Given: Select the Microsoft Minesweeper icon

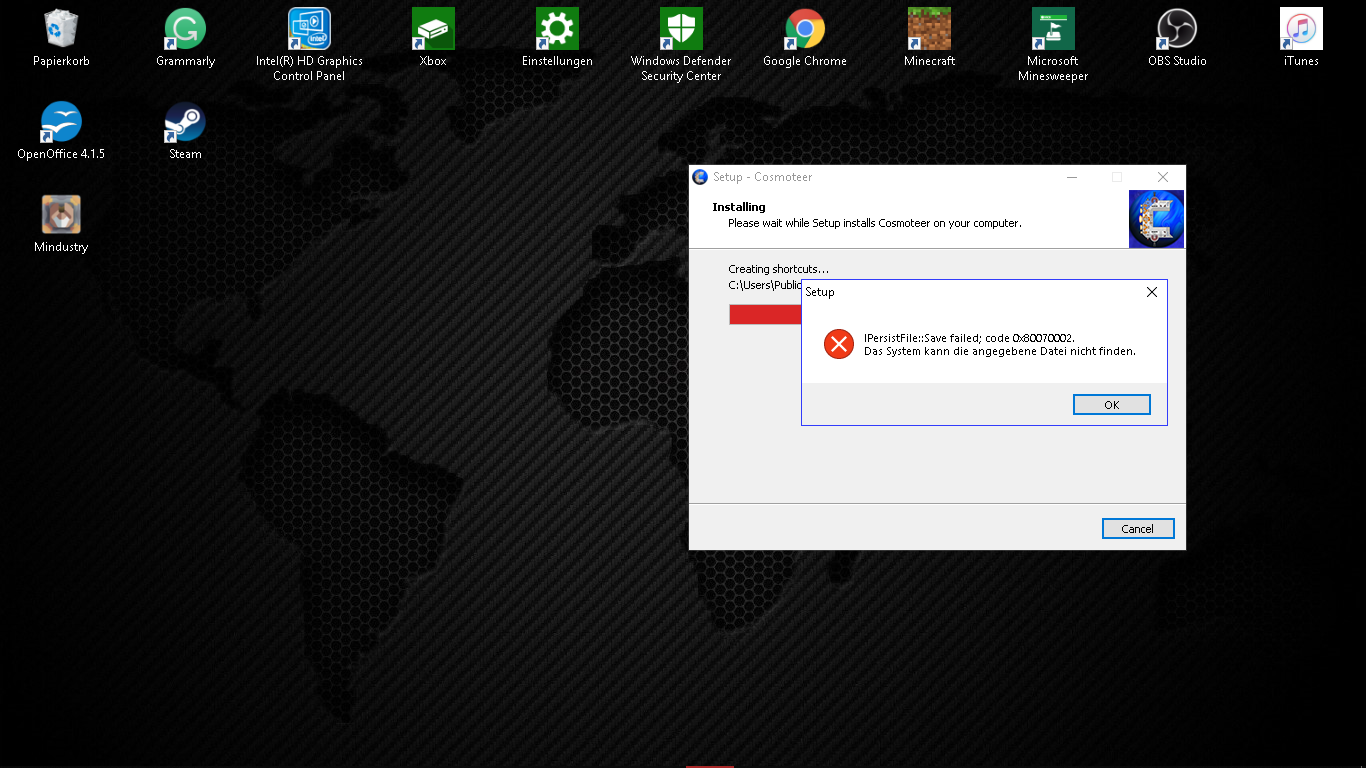Looking at the screenshot, I should point(1053,30).
